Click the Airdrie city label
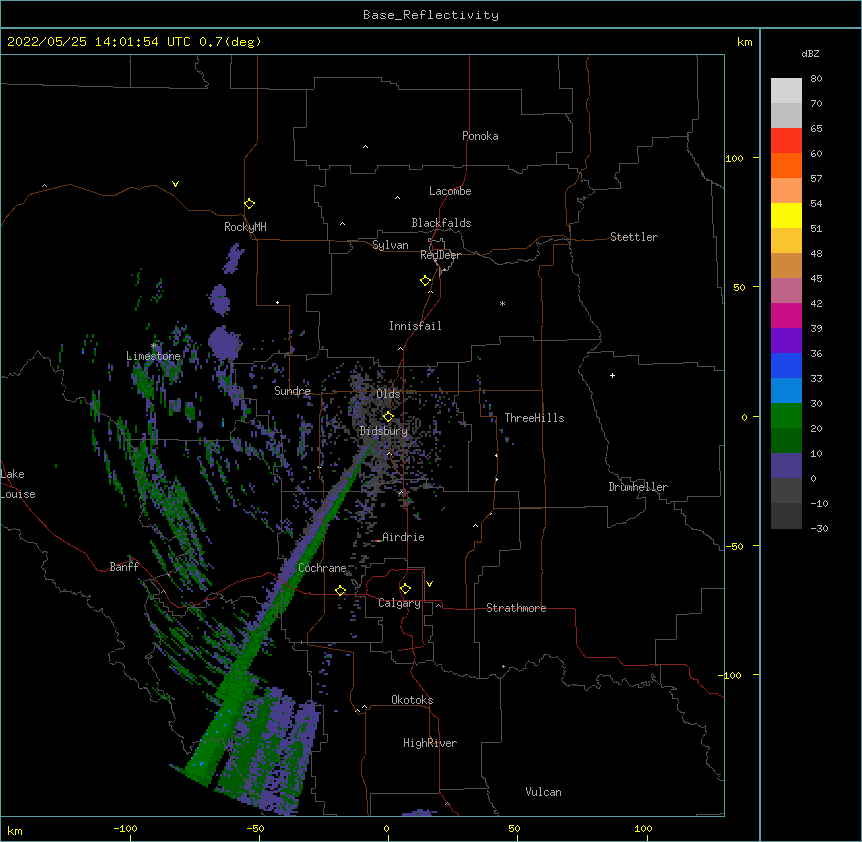 pos(403,537)
